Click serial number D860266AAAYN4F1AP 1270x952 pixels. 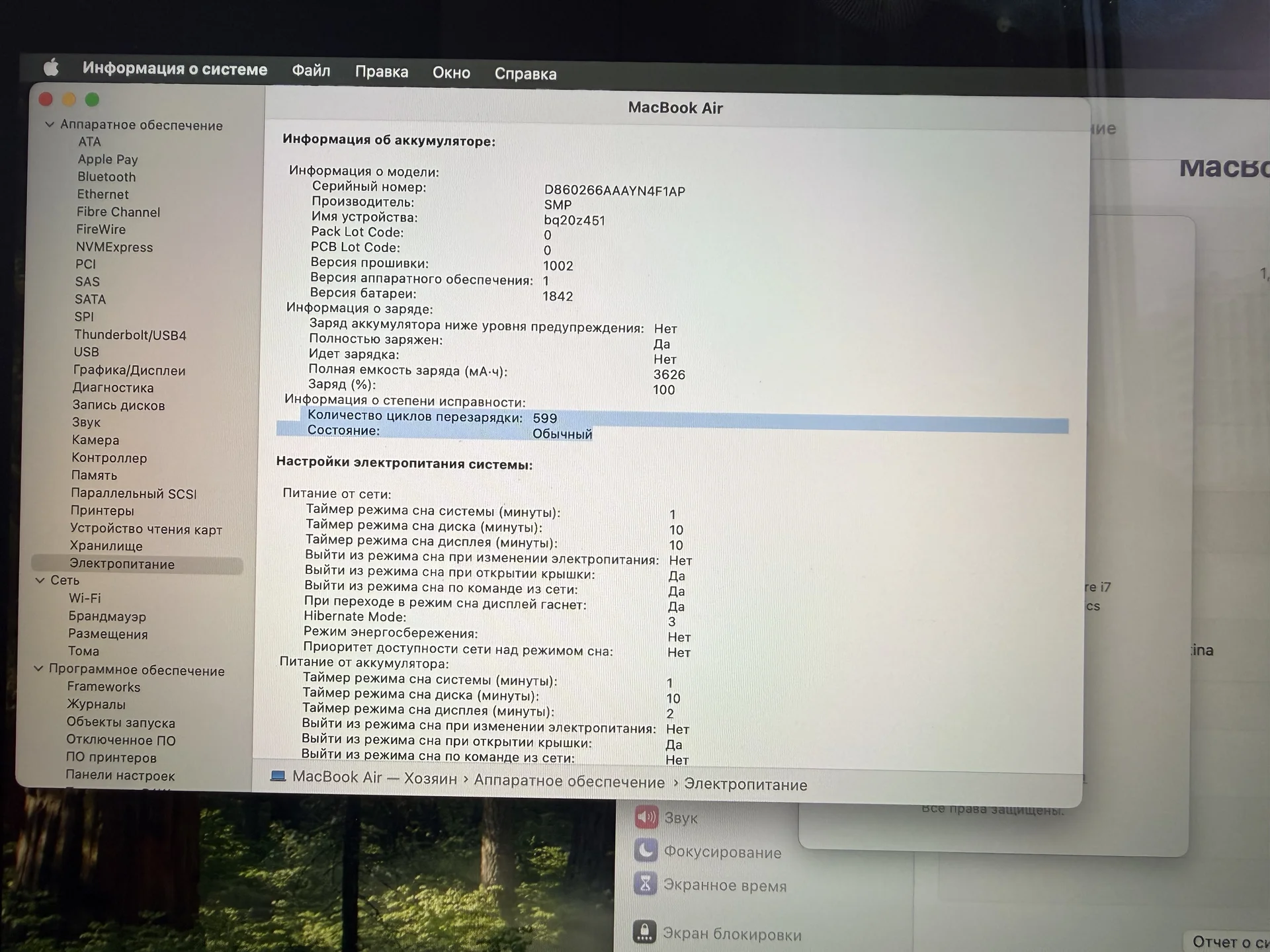click(614, 191)
